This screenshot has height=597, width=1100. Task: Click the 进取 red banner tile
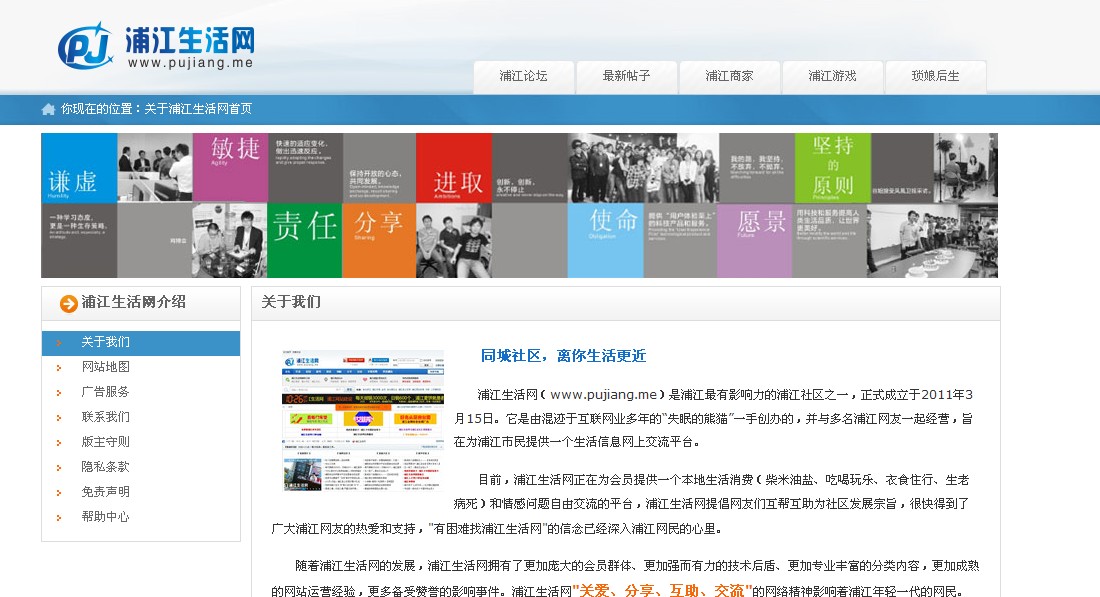click(x=454, y=168)
